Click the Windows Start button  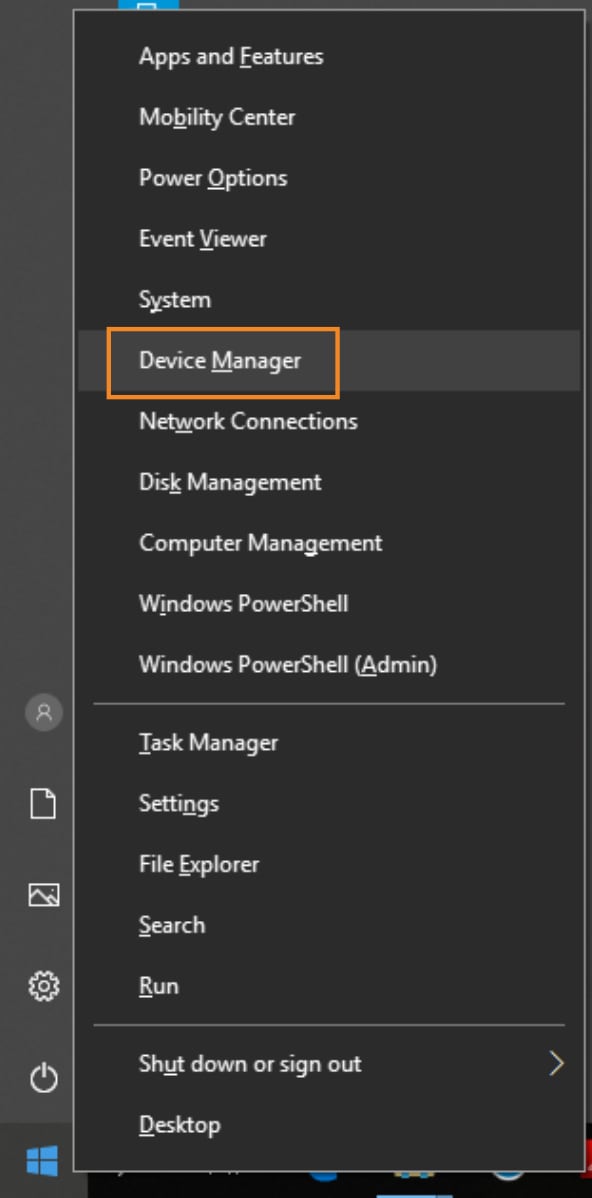[42, 1161]
